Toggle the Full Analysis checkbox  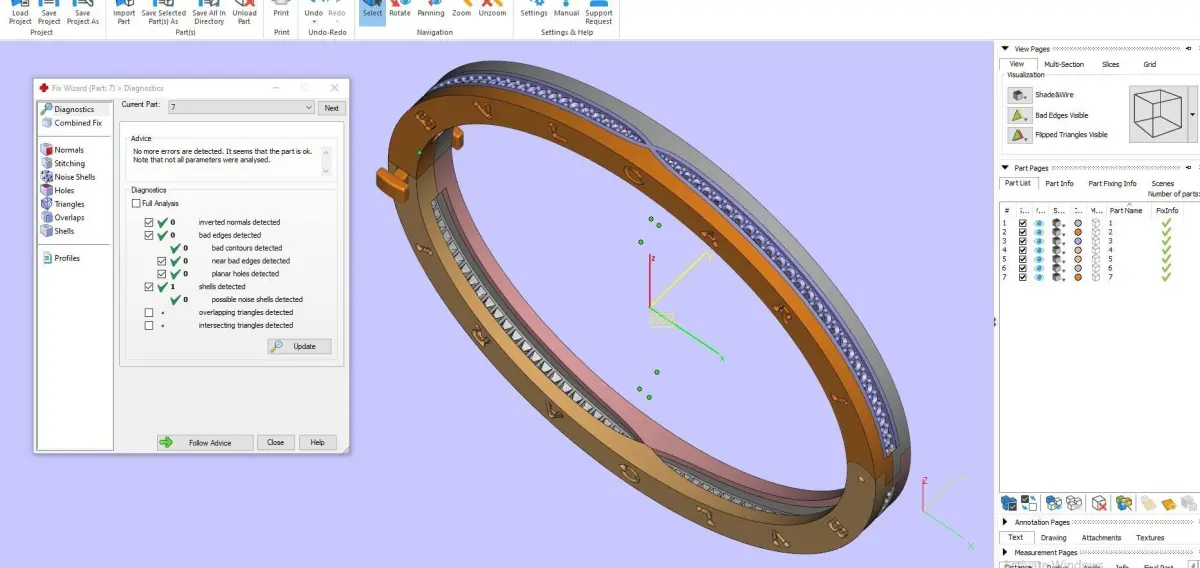pos(136,203)
